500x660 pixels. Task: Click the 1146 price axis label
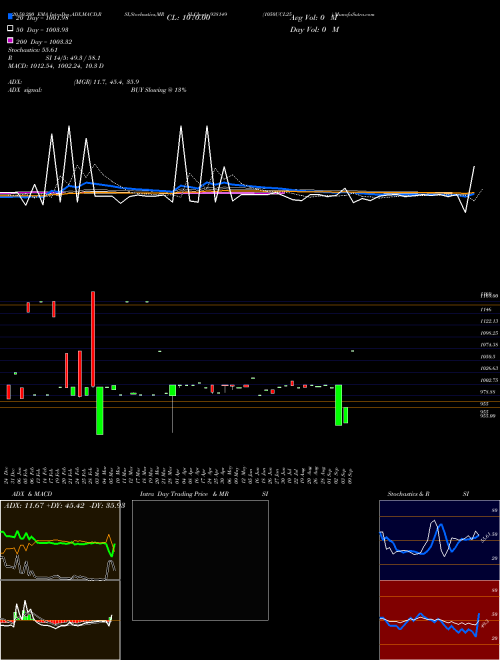point(486,309)
